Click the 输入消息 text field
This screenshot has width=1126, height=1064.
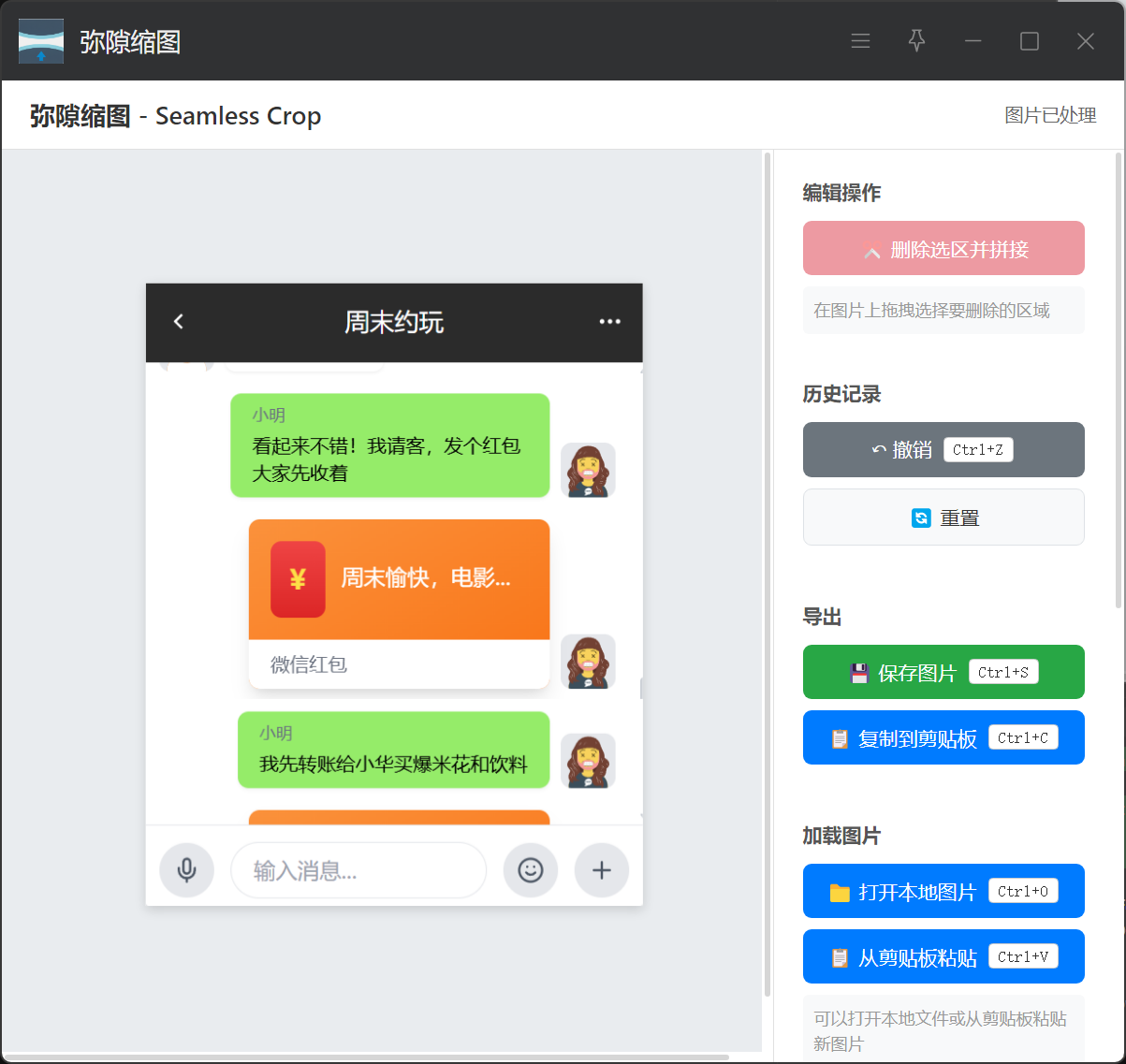[x=358, y=871]
